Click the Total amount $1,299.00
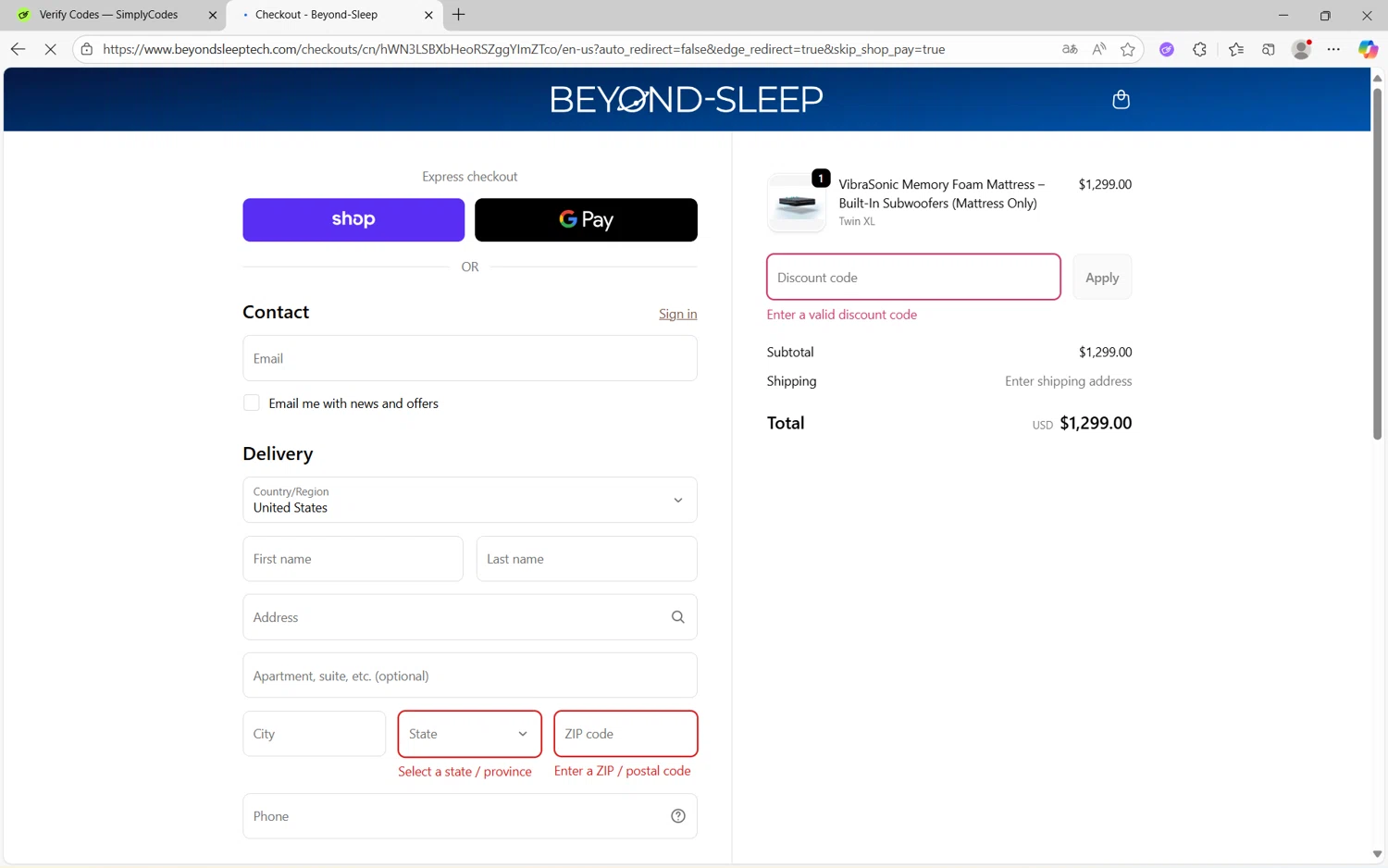Screen dimensions: 1388x868 (x=1096, y=423)
